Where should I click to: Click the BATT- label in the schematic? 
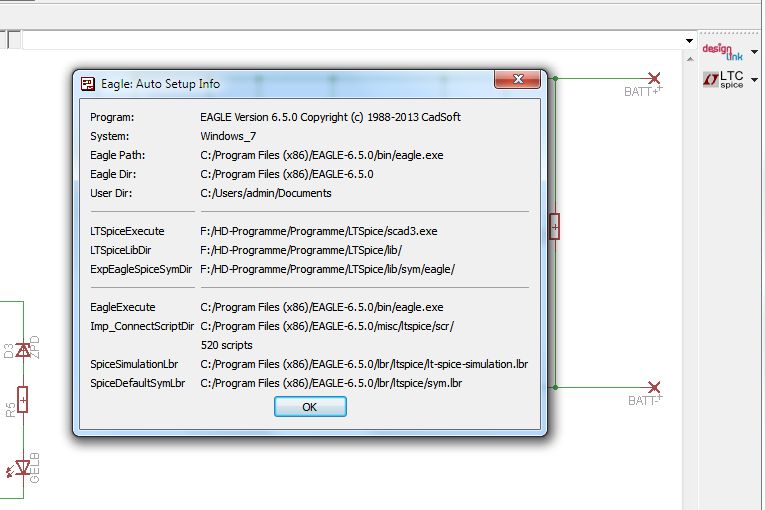tap(645, 400)
